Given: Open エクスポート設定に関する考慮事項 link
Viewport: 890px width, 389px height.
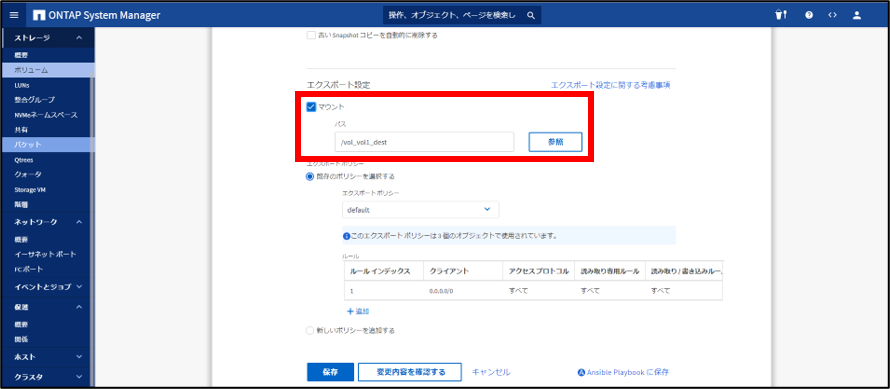Looking at the screenshot, I should pyautogui.click(x=611, y=85).
